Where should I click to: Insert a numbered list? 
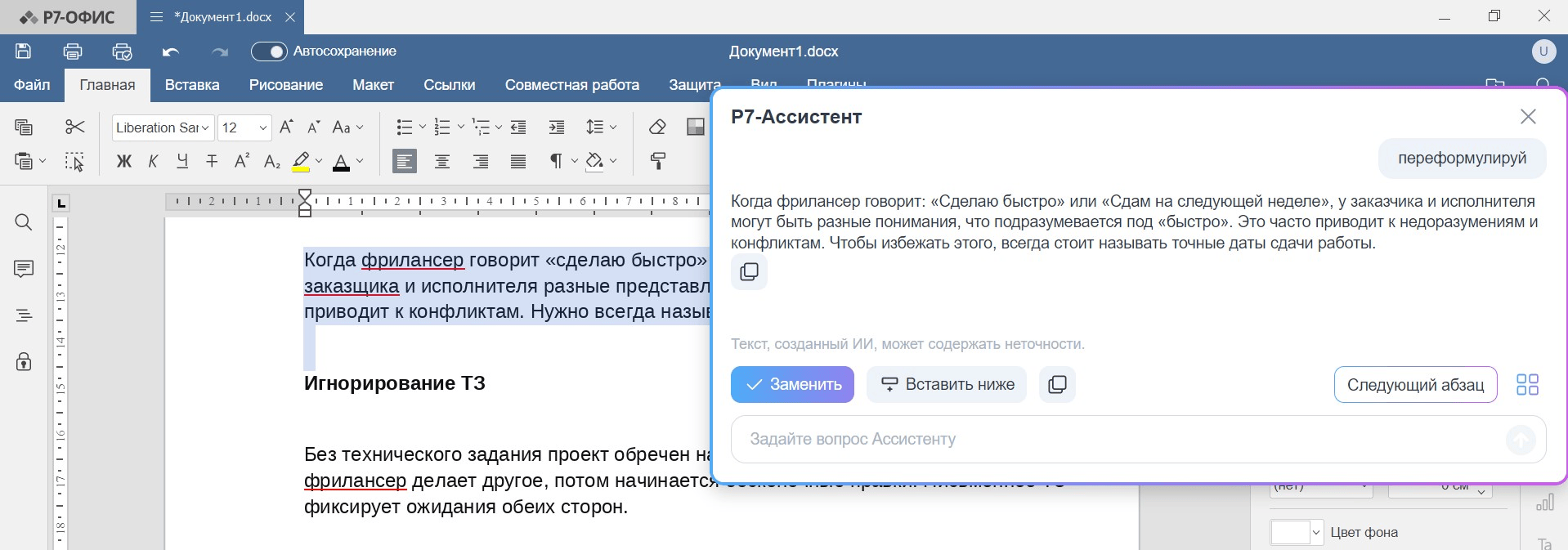[x=442, y=127]
